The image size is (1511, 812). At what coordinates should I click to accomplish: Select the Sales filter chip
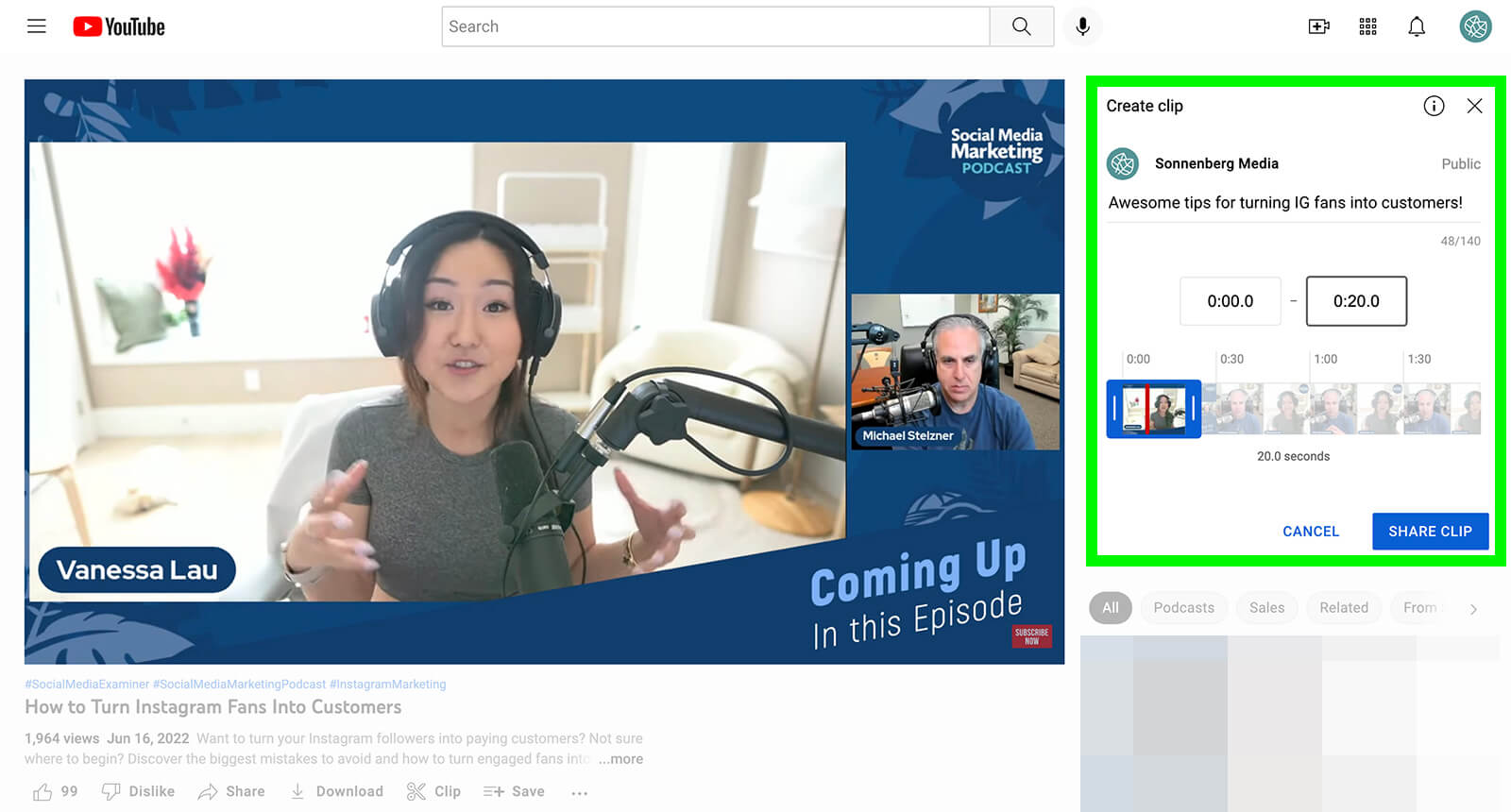(x=1266, y=608)
